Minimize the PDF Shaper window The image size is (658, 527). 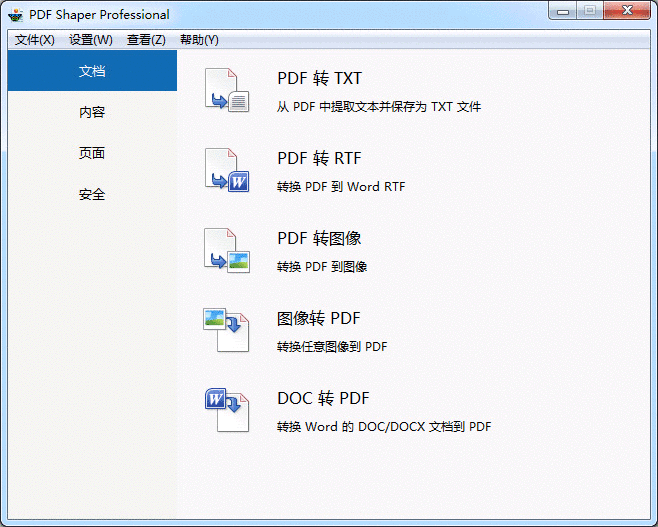pyautogui.click(x=563, y=10)
